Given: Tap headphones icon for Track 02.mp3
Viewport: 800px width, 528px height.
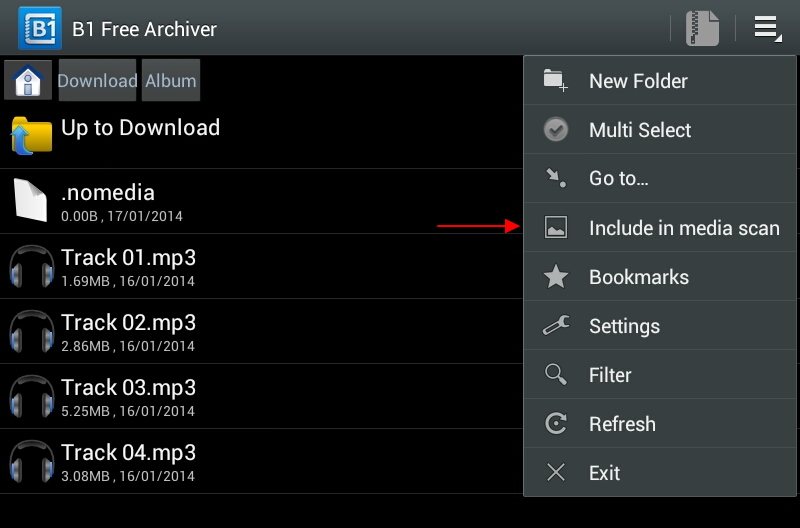Looking at the screenshot, I should click(x=32, y=332).
